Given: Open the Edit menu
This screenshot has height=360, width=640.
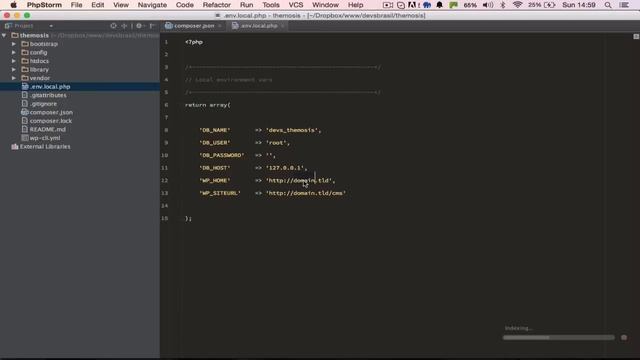Looking at the screenshot, I should click(98, 5).
